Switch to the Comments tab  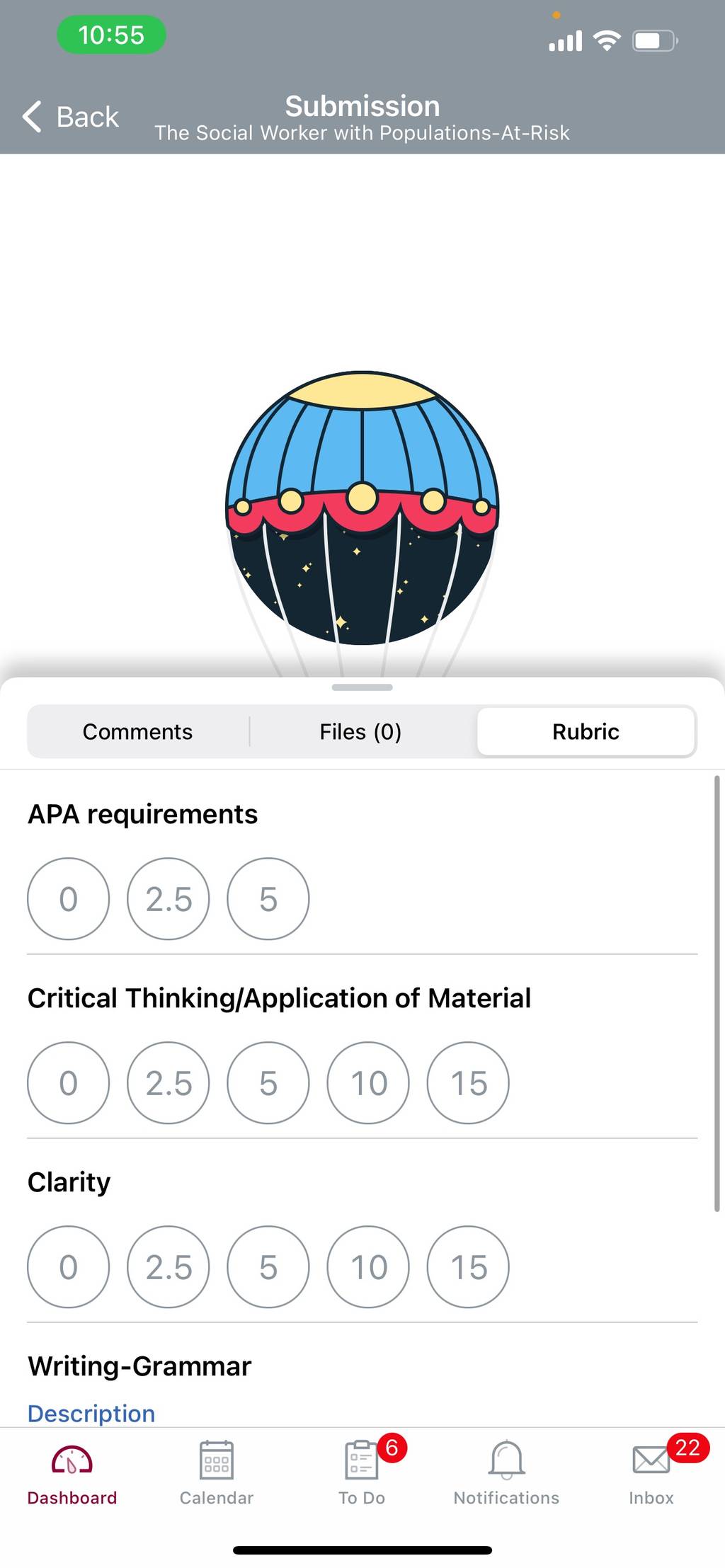[x=138, y=731]
